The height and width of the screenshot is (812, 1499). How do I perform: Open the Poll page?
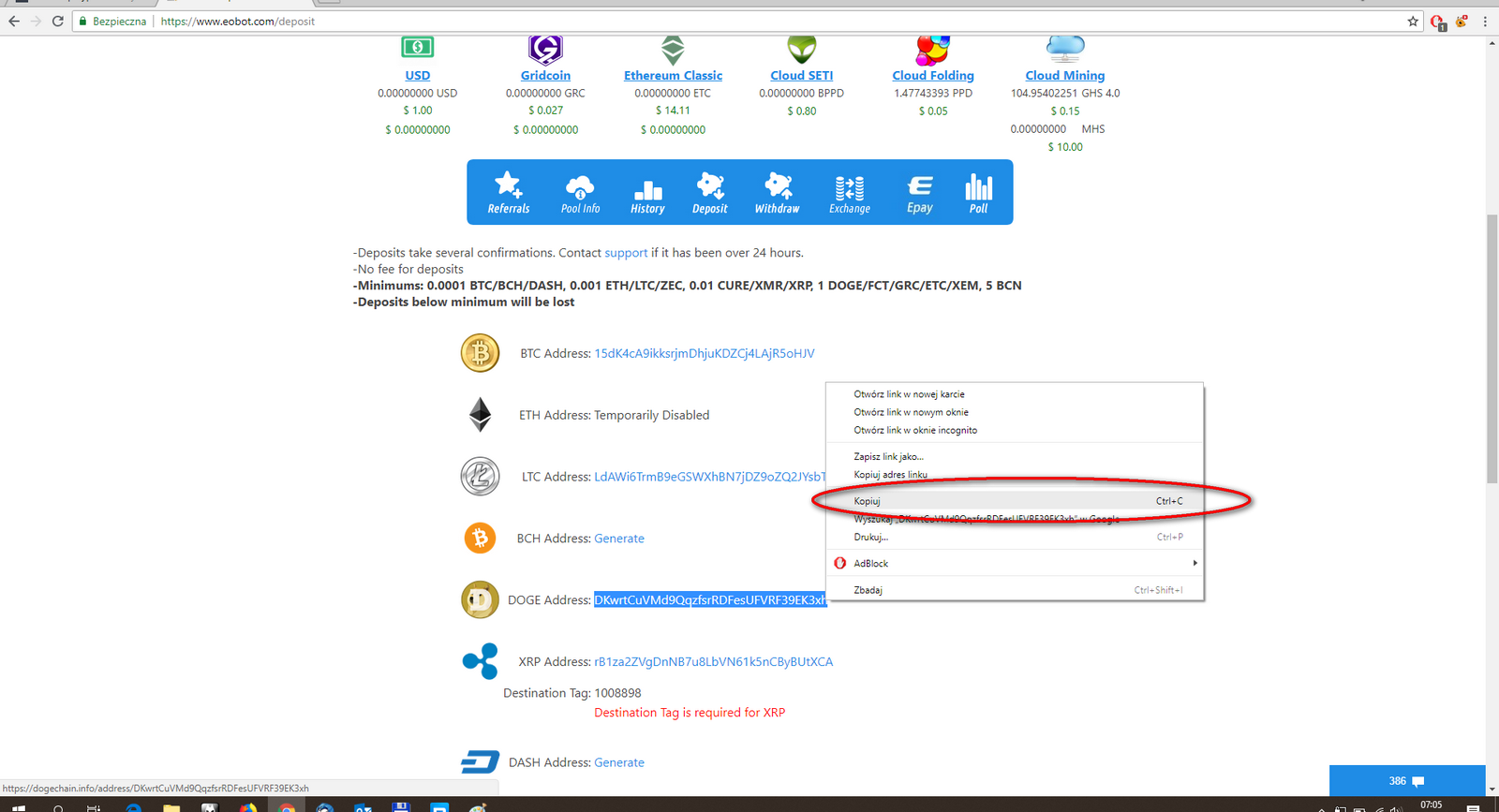tap(979, 193)
